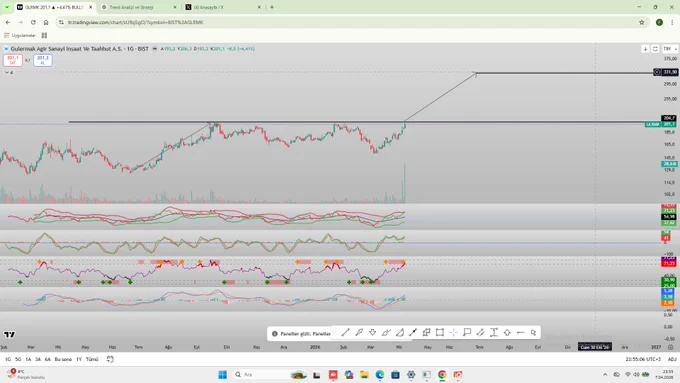Select the trend line drawing tool

click(346, 333)
